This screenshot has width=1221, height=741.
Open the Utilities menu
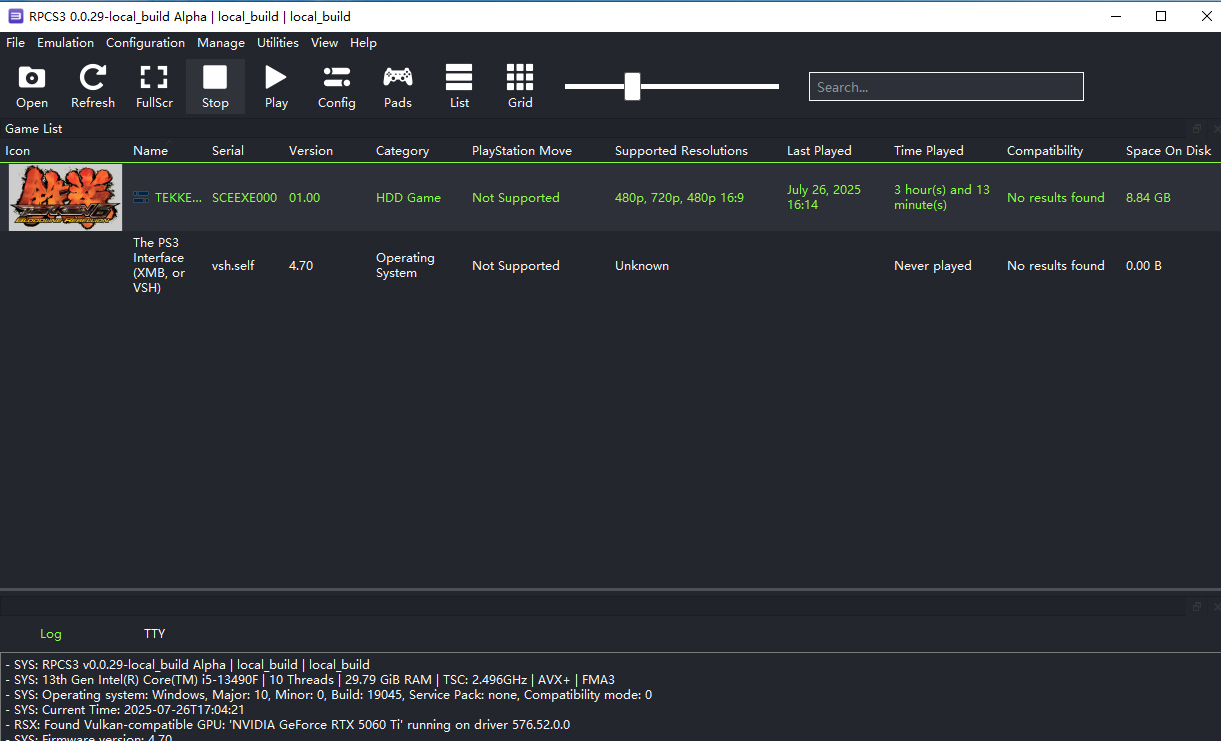(278, 43)
